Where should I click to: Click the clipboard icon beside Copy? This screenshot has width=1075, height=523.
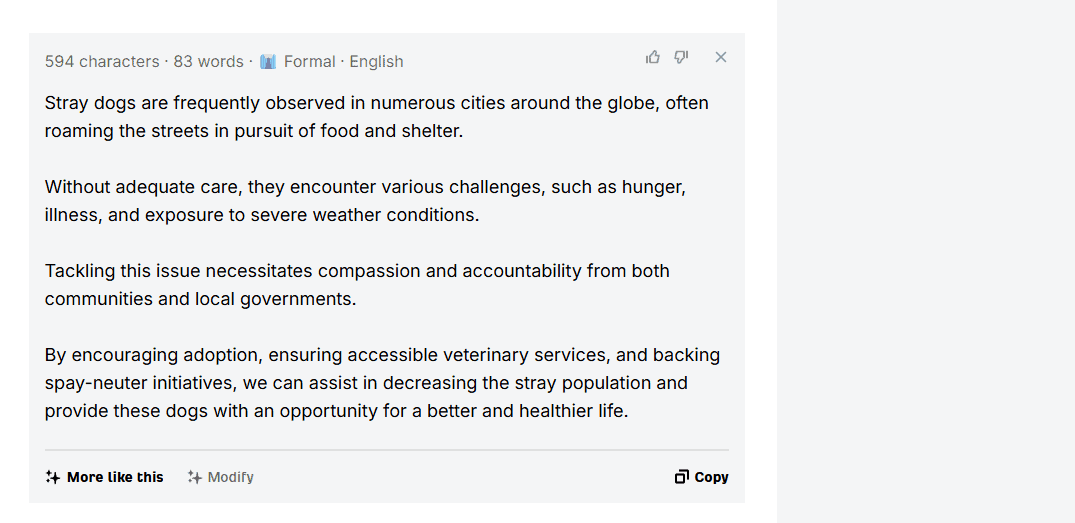click(x=681, y=477)
